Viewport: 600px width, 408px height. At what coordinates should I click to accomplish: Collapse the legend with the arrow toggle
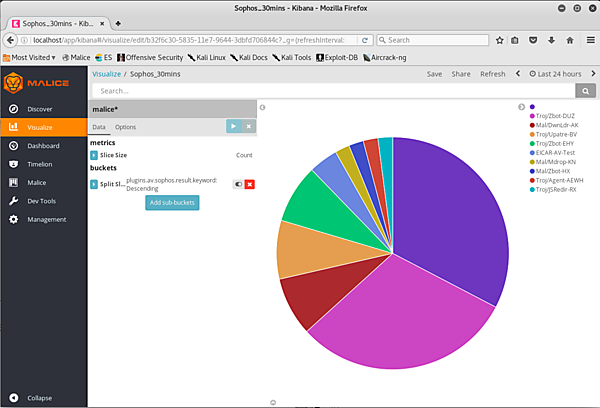coord(521,107)
